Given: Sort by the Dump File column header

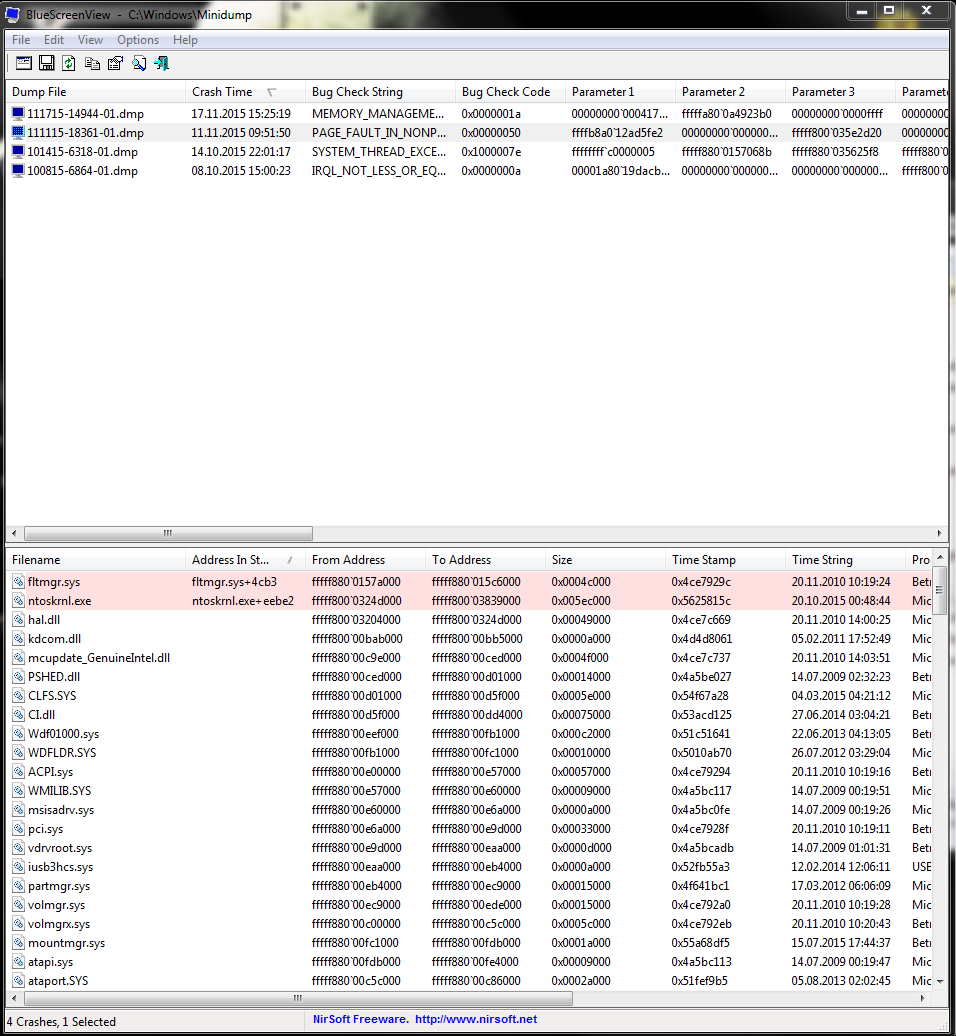Looking at the screenshot, I should click(95, 92).
